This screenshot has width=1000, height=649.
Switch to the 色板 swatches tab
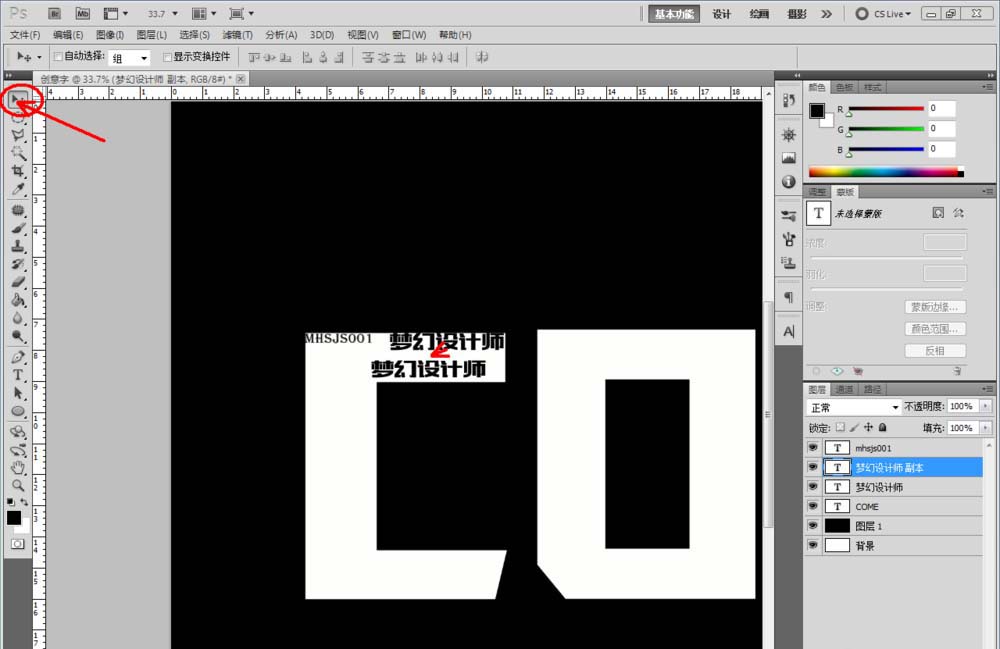(x=844, y=87)
